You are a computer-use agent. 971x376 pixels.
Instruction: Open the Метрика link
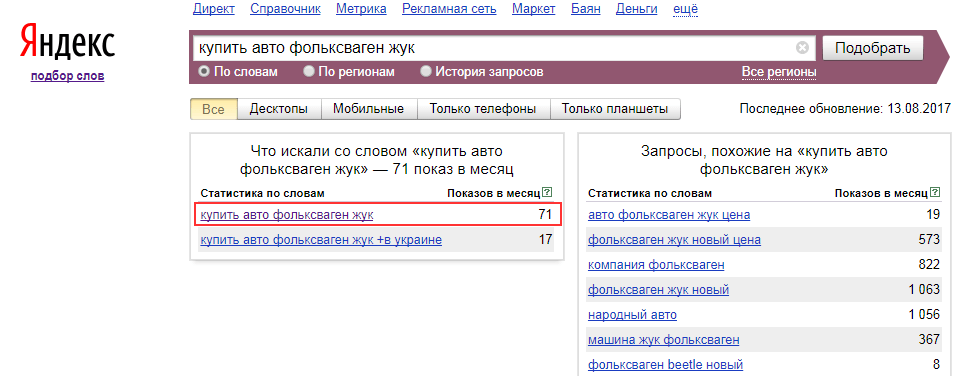click(361, 9)
